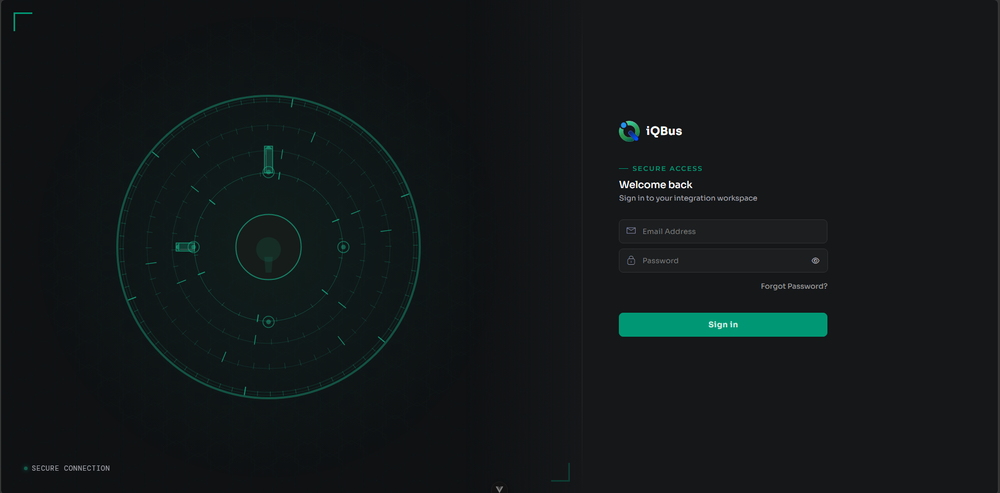This screenshot has height=493, width=1000.
Task: Click the Welcome back heading
Action: click(x=656, y=185)
